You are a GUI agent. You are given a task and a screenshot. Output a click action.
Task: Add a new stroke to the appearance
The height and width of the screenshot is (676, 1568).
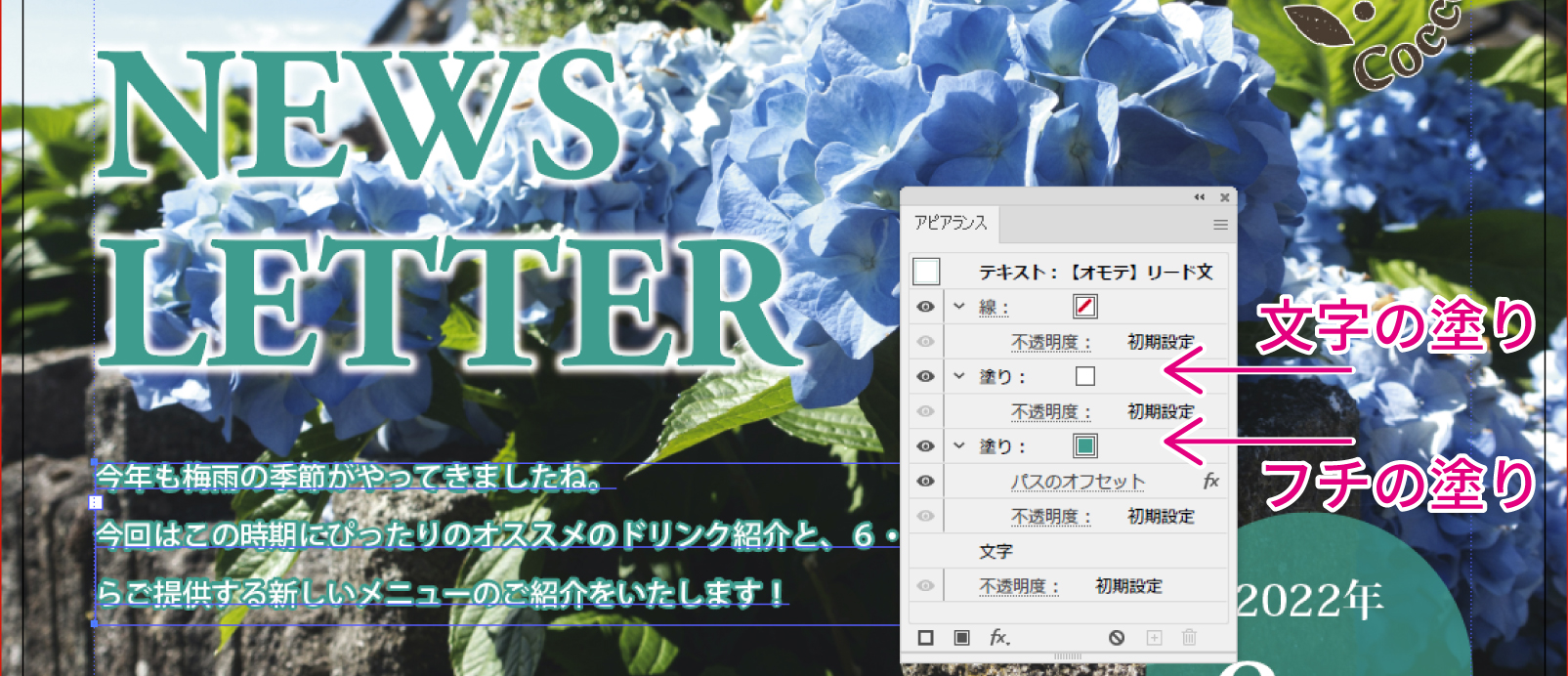point(925,638)
